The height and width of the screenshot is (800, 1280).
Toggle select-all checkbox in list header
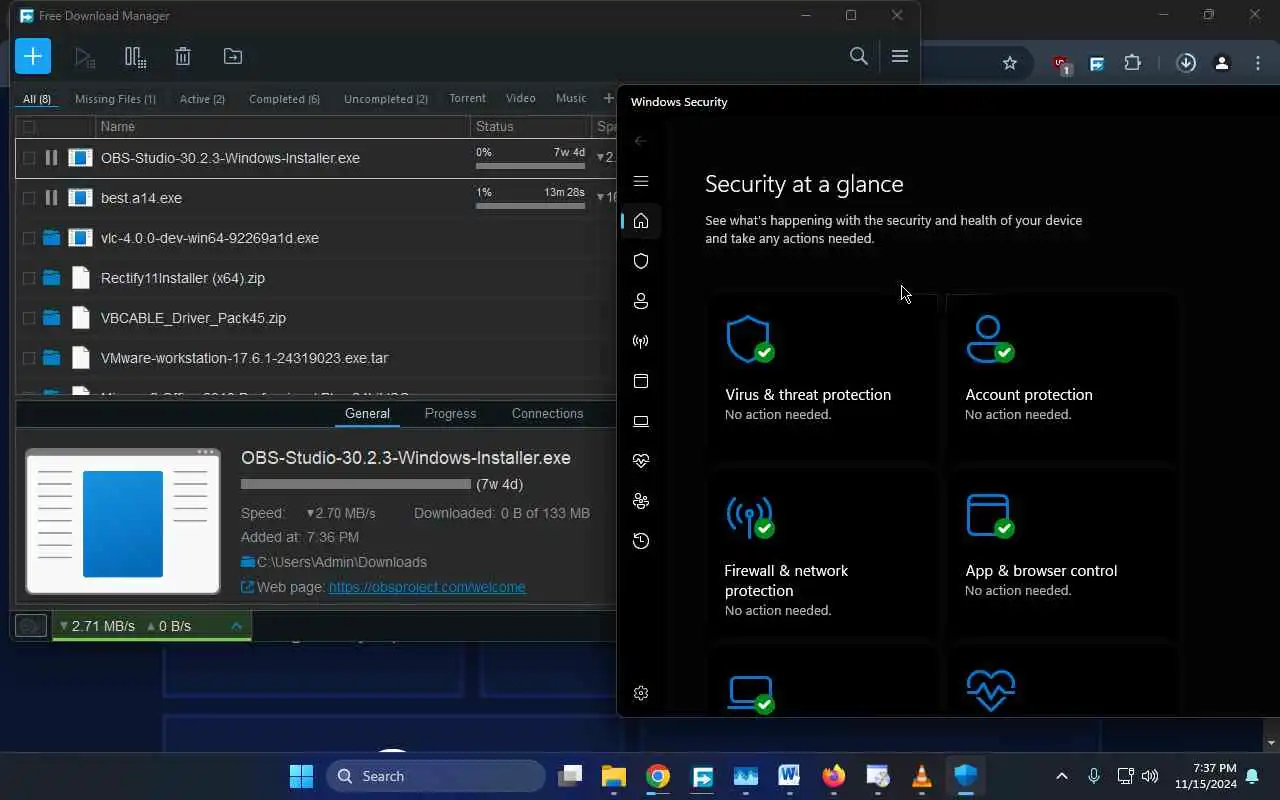pos(29,127)
